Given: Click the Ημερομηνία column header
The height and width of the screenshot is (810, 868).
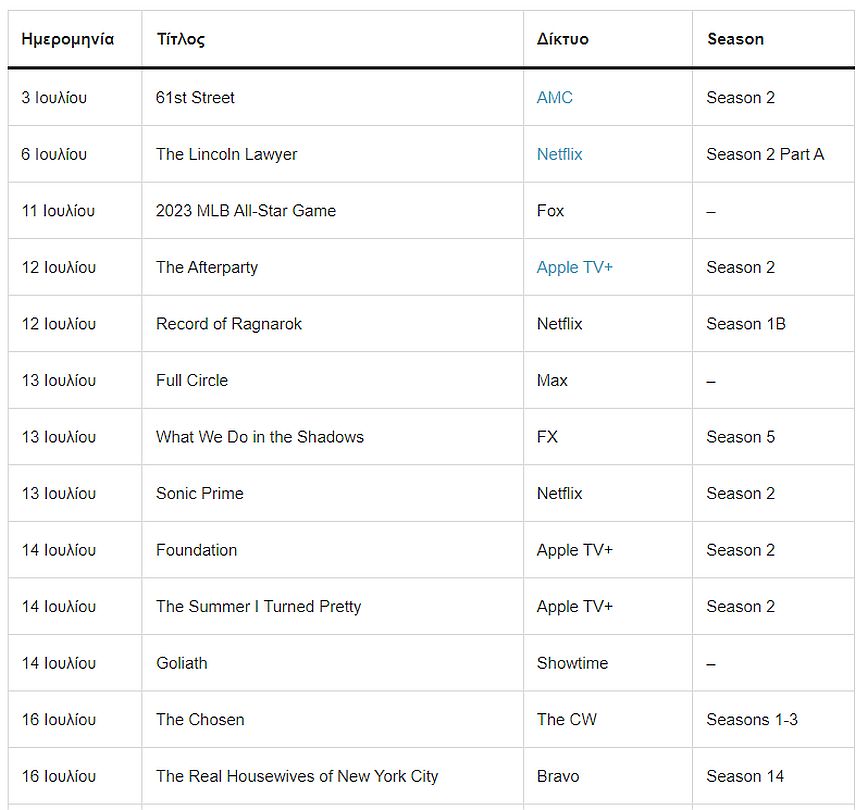Looking at the screenshot, I should [x=68, y=39].
